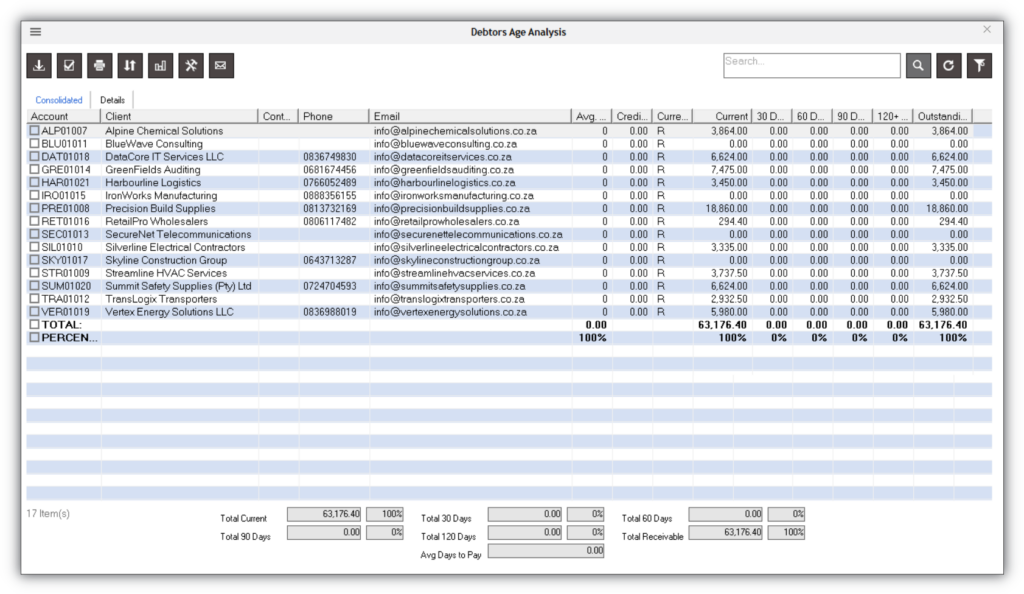Click the print icon
Viewport: 1024px width, 594px height.
coord(99,65)
